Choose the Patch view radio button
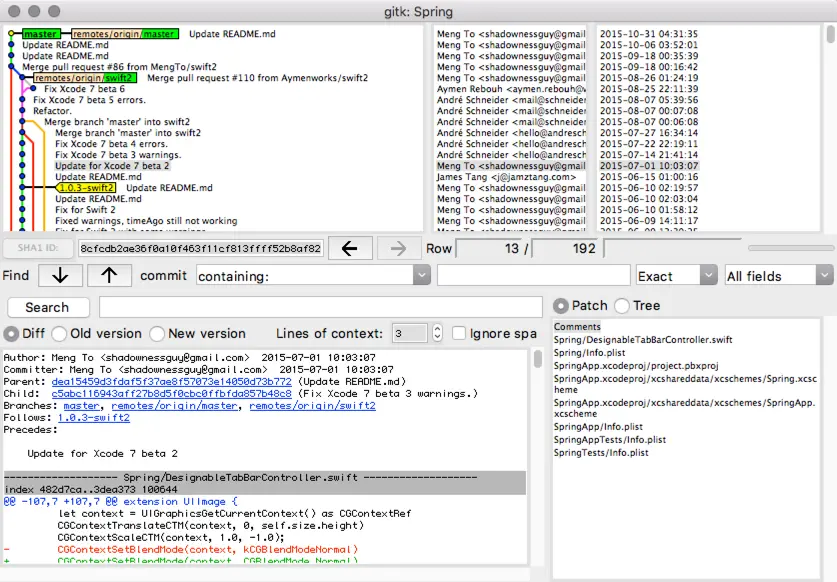The height and width of the screenshot is (582, 837). [561, 306]
